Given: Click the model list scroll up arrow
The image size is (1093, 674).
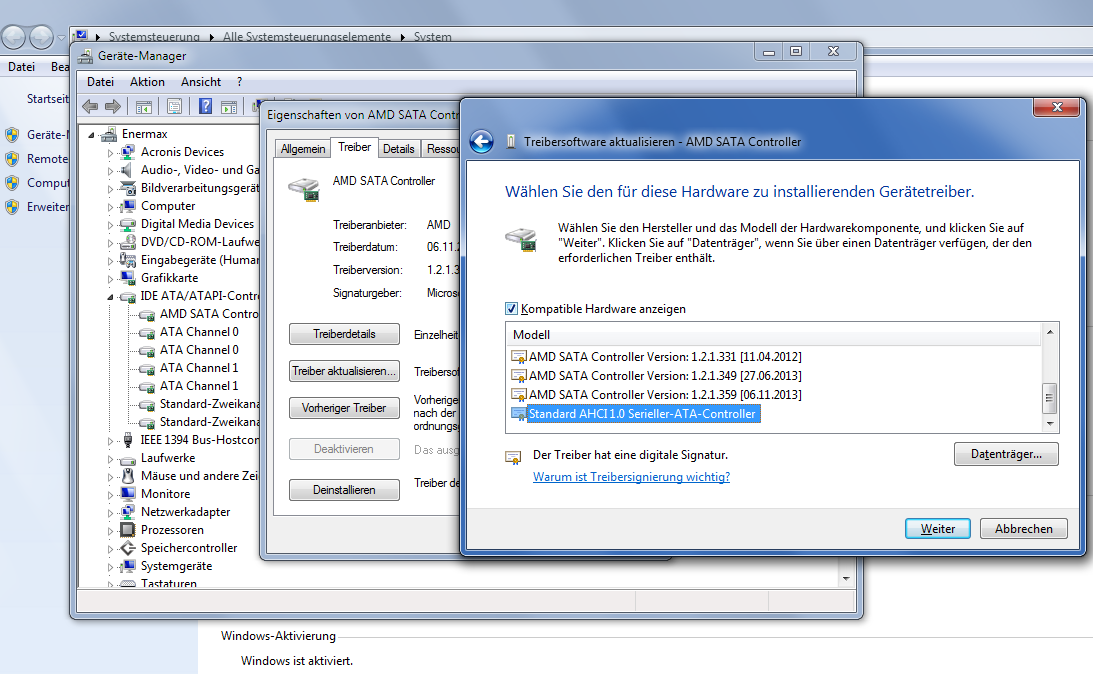Looking at the screenshot, I should (x=1050, y=332).
